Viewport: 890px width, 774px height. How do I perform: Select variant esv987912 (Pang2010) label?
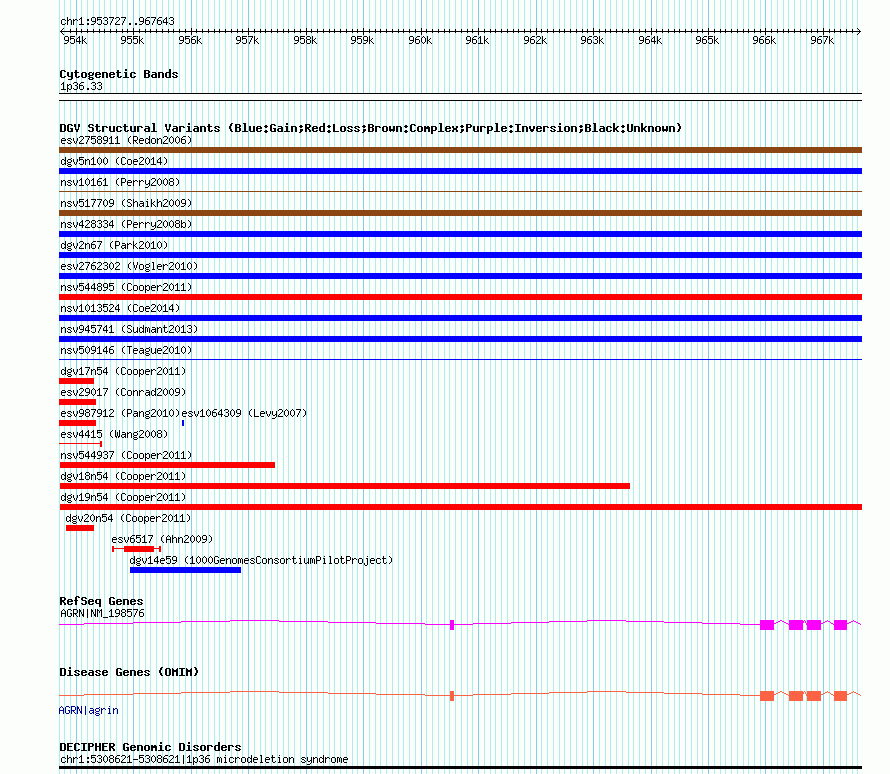click(120, 413)
